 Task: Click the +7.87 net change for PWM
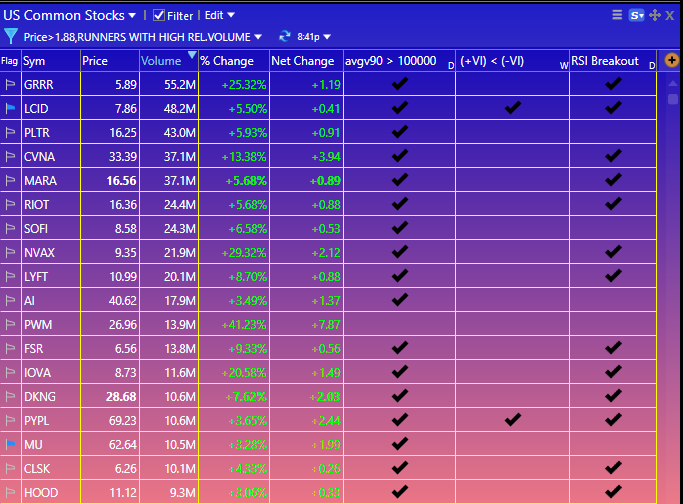[326, 325]
